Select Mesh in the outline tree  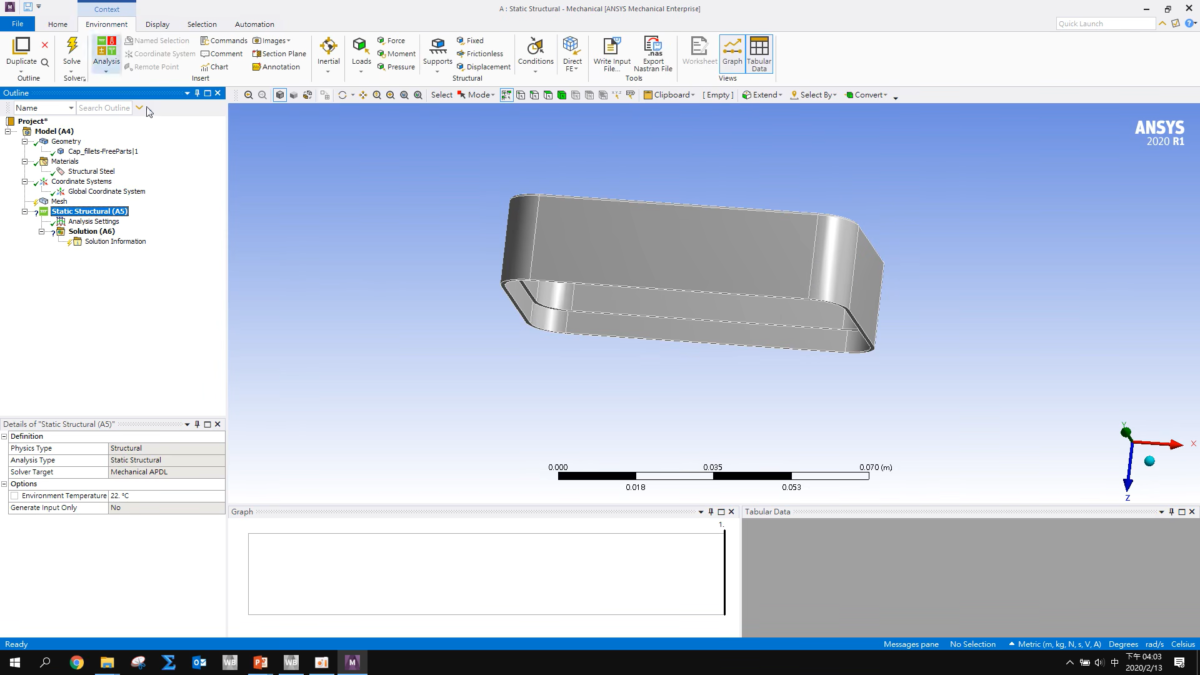[x=59, y=201]
